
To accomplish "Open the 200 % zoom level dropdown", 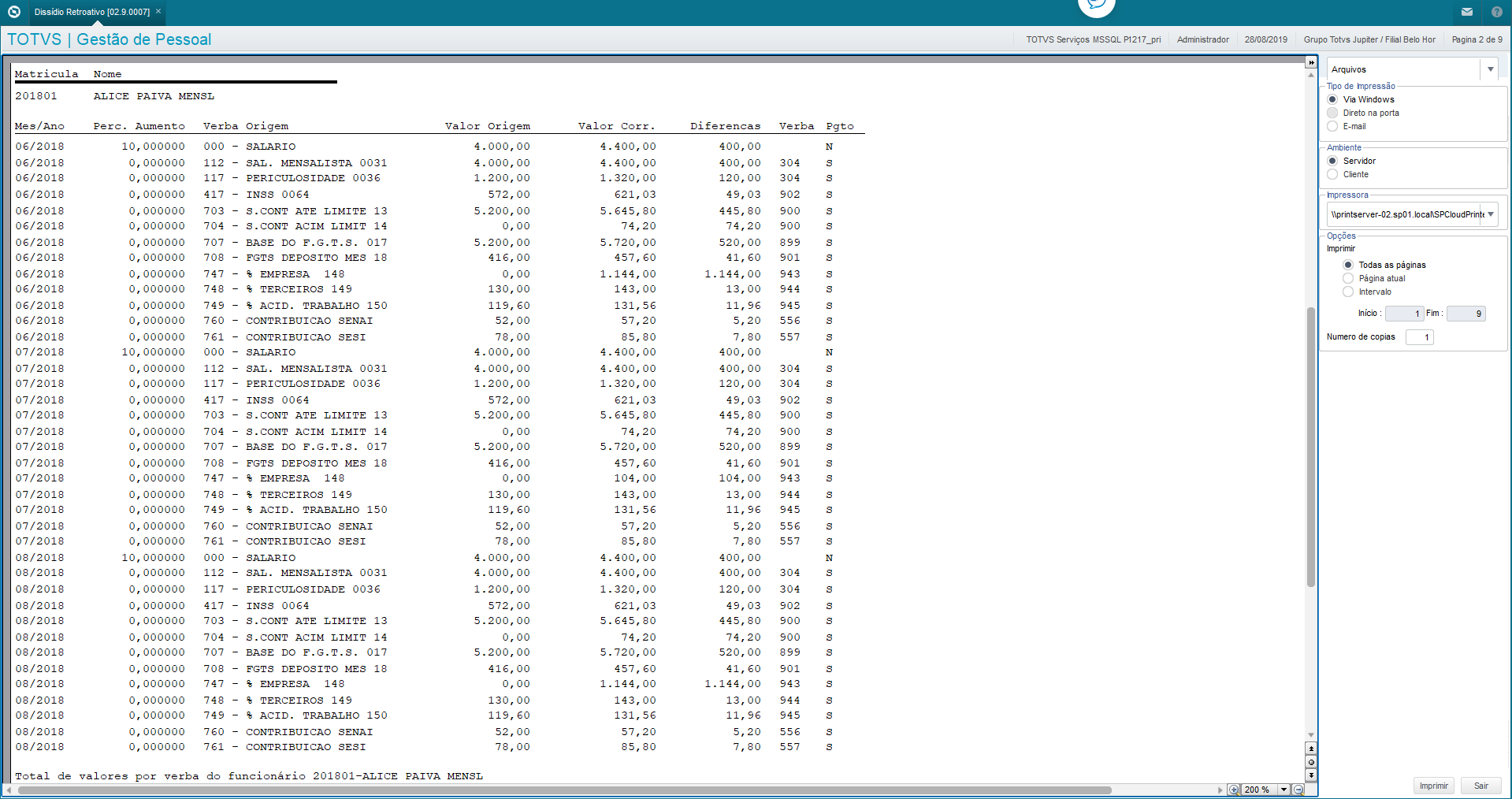I will pos(1284,790).
